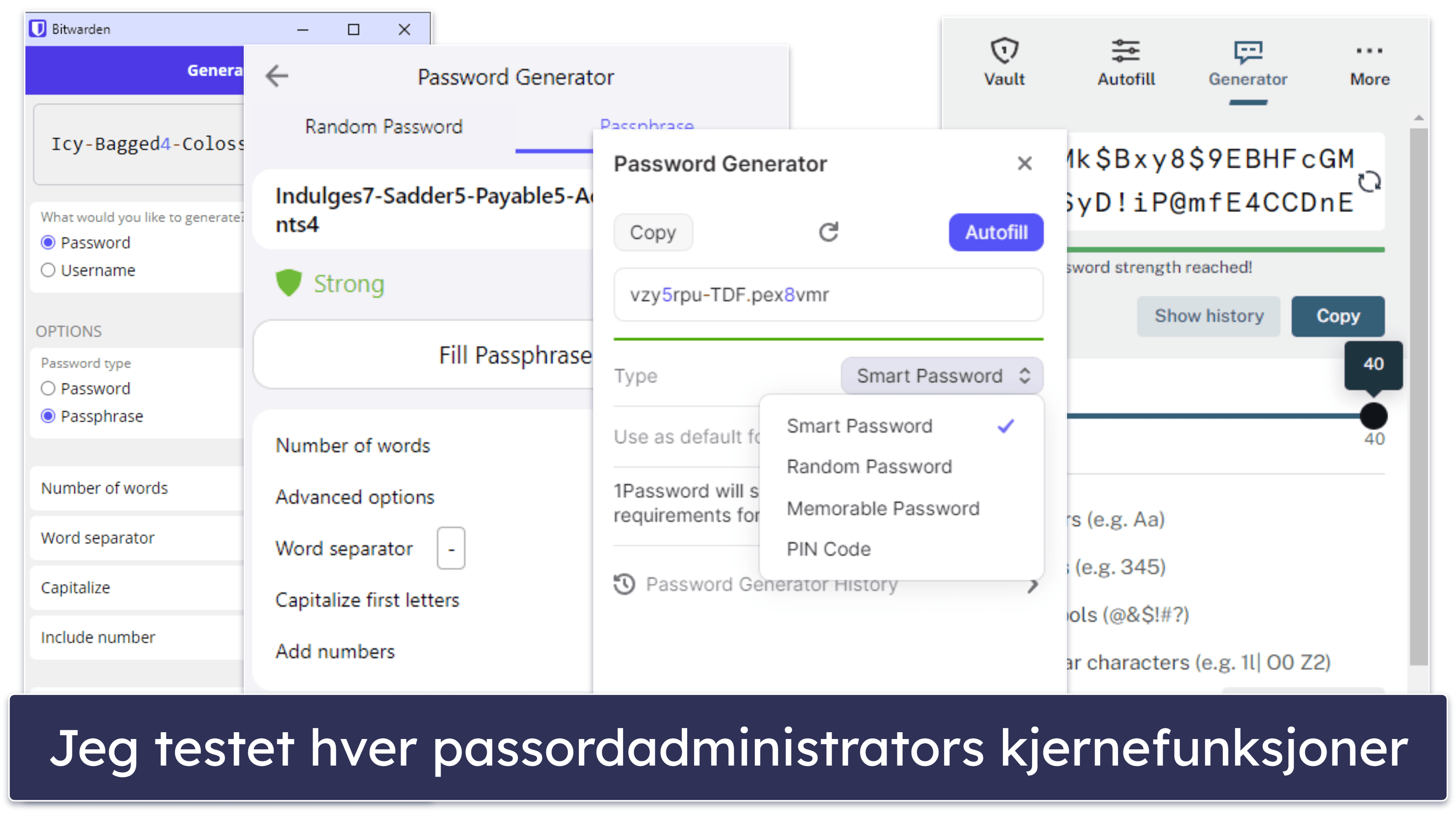The height and width of the screenshot is (813, 1456).
Task: Minimize the Bitwarden window
Action: pos(303,29)
